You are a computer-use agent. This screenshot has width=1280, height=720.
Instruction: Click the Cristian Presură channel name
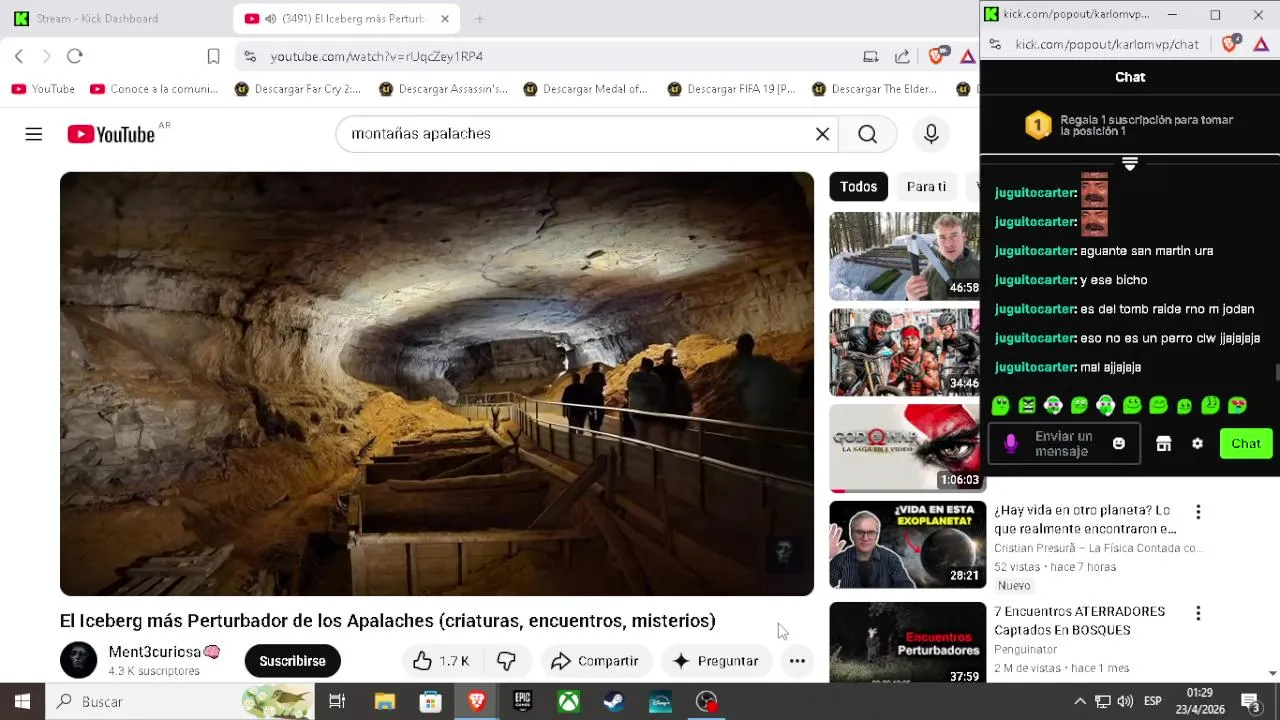pyautogui.click(x=1097, y=548)
